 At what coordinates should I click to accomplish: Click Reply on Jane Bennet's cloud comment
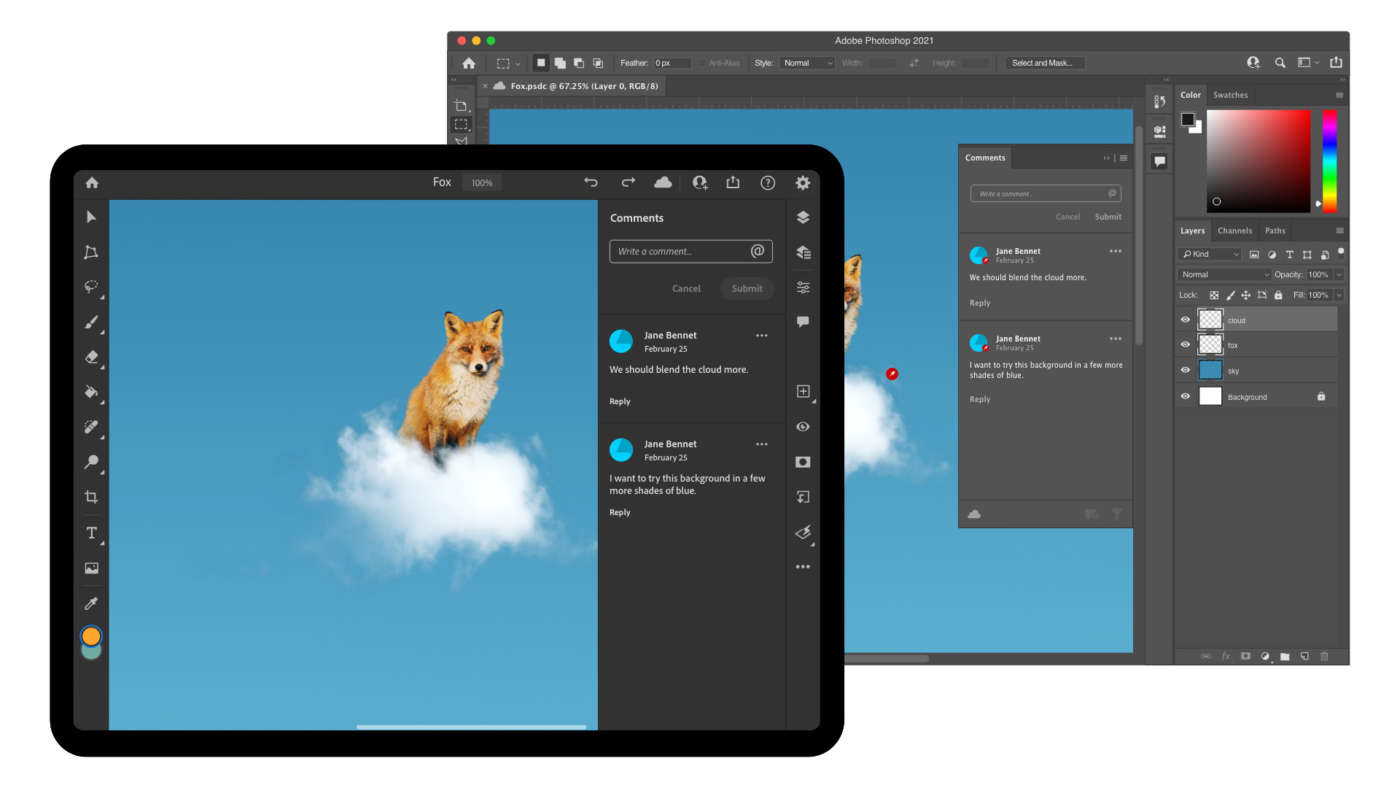point(619,400)
